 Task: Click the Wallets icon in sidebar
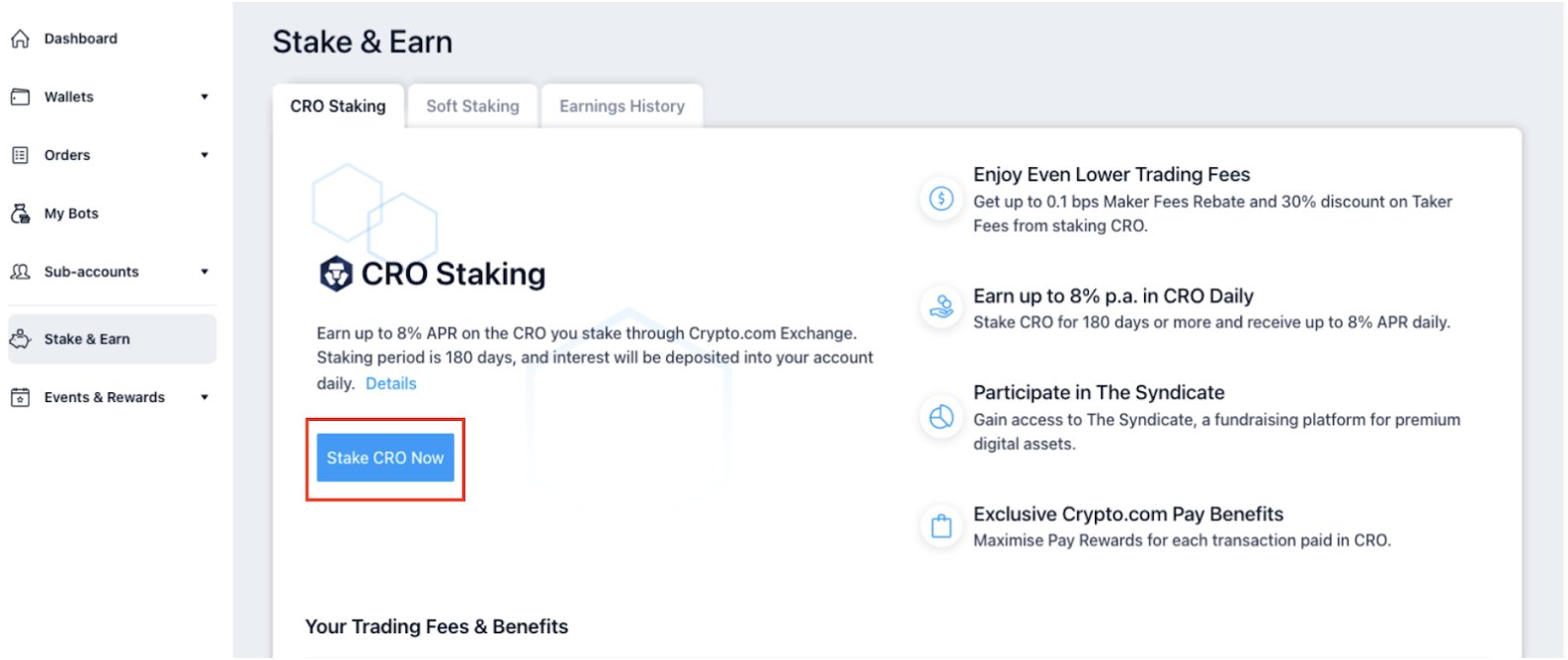coord(20,97)
